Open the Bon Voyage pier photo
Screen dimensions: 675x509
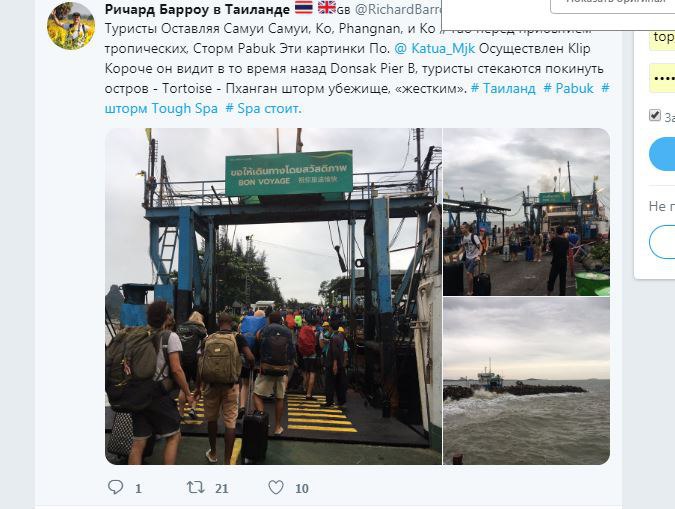pyautogui.click(x=273, y=296)
